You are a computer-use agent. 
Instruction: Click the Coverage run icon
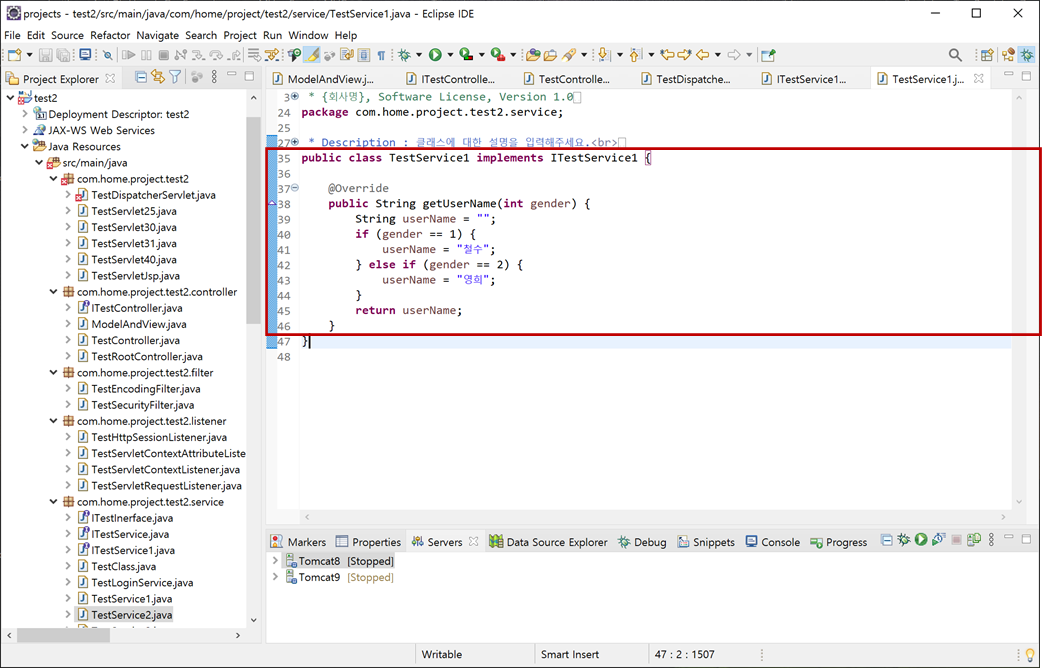point(467,55)
